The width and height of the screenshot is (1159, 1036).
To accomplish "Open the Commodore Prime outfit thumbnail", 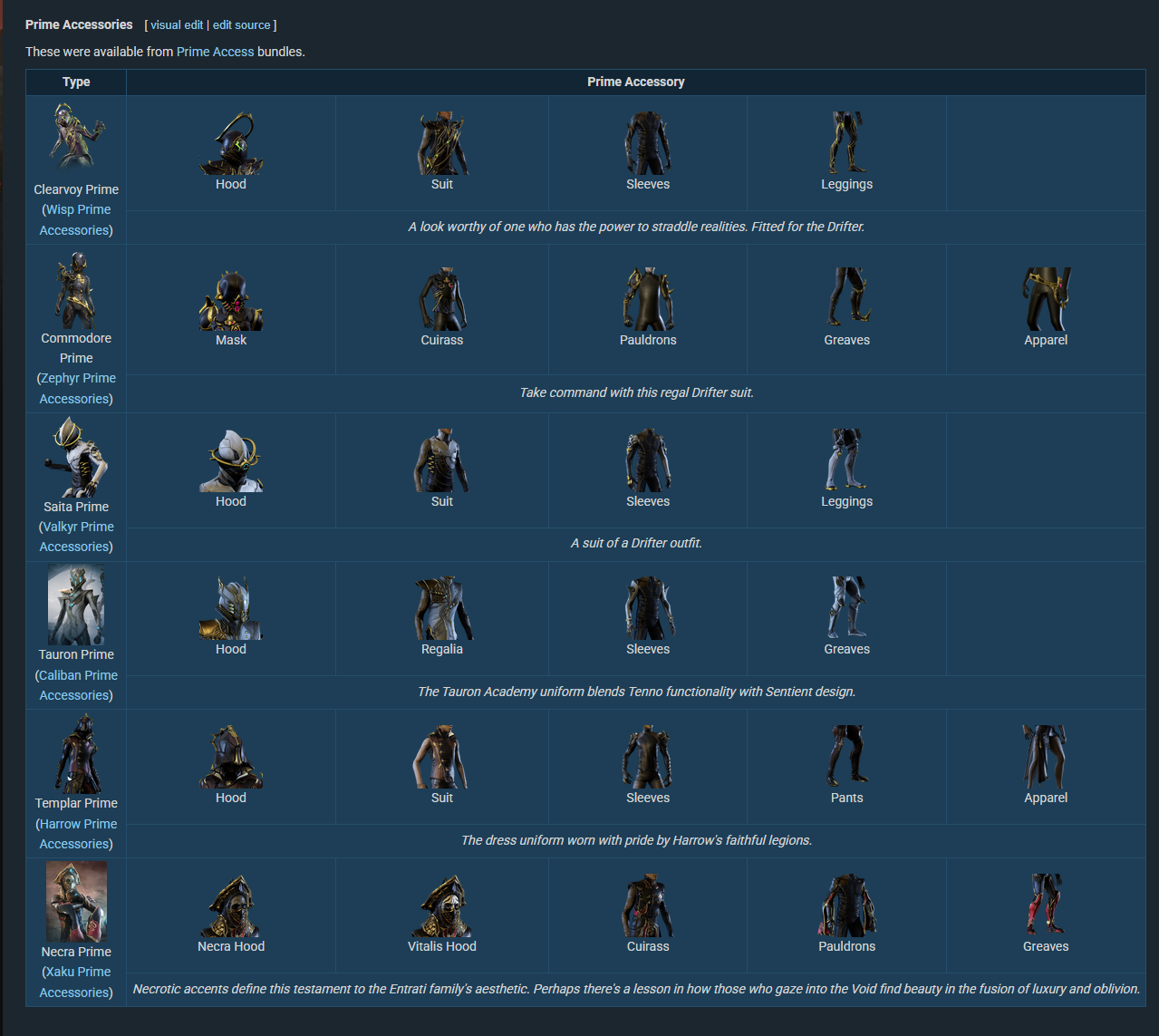I will tap(76, 290).
